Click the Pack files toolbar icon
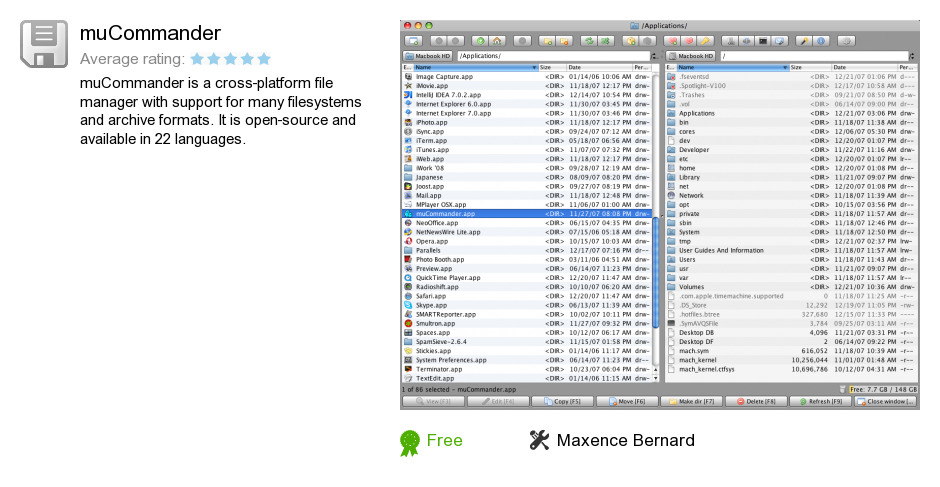 631,41
